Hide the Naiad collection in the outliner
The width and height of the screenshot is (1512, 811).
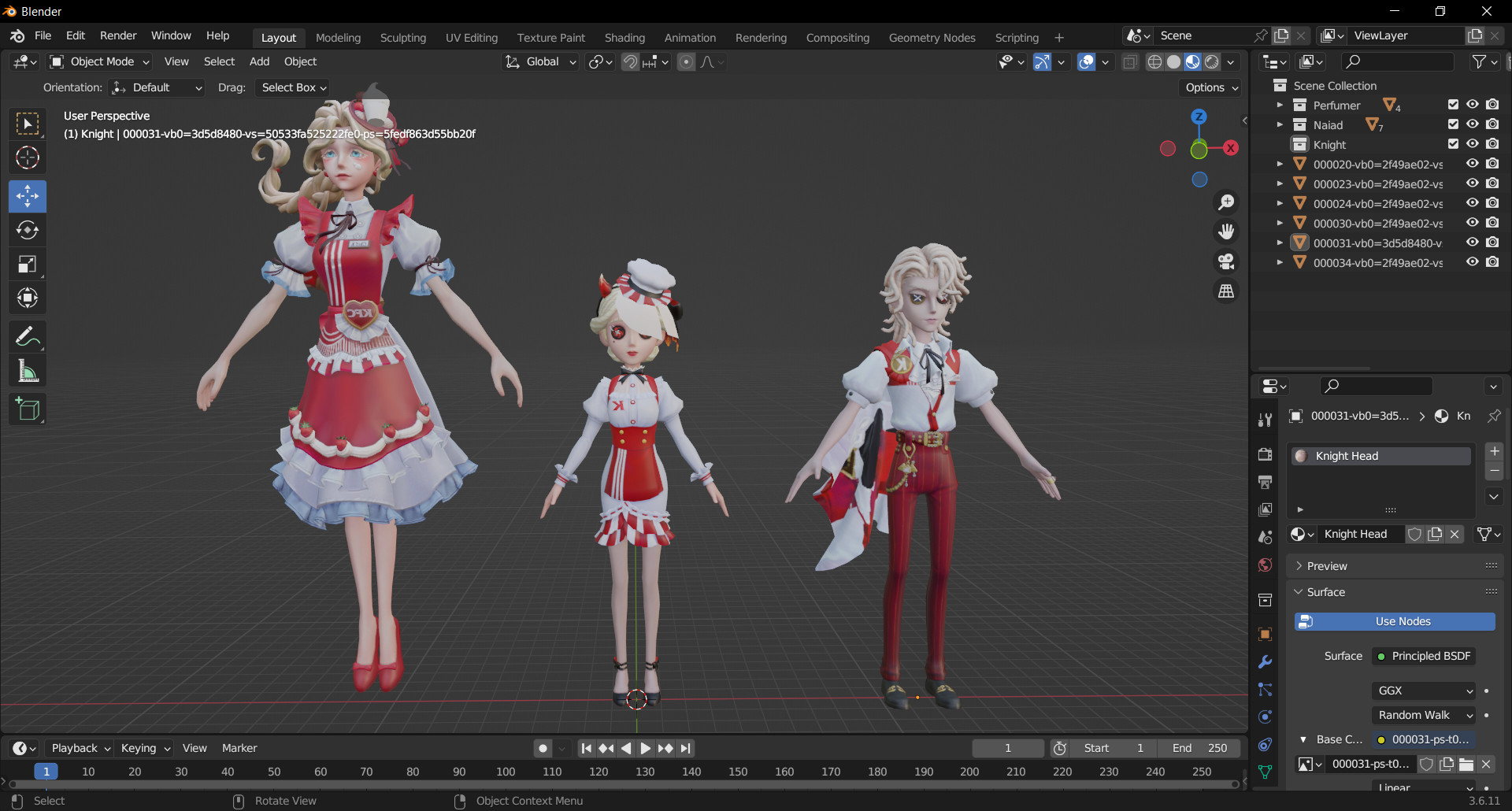(x=1473, y=124)
